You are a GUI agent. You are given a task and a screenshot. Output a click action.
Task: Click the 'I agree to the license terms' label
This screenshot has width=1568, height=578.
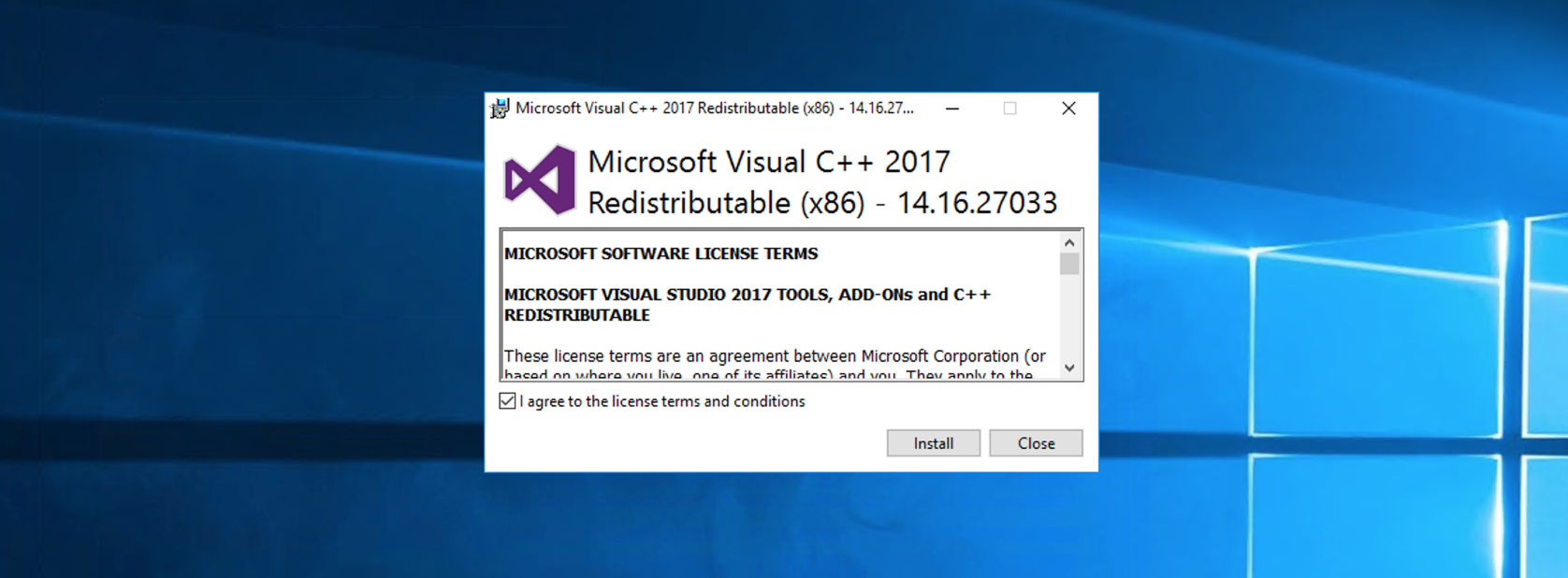[661, 401]
